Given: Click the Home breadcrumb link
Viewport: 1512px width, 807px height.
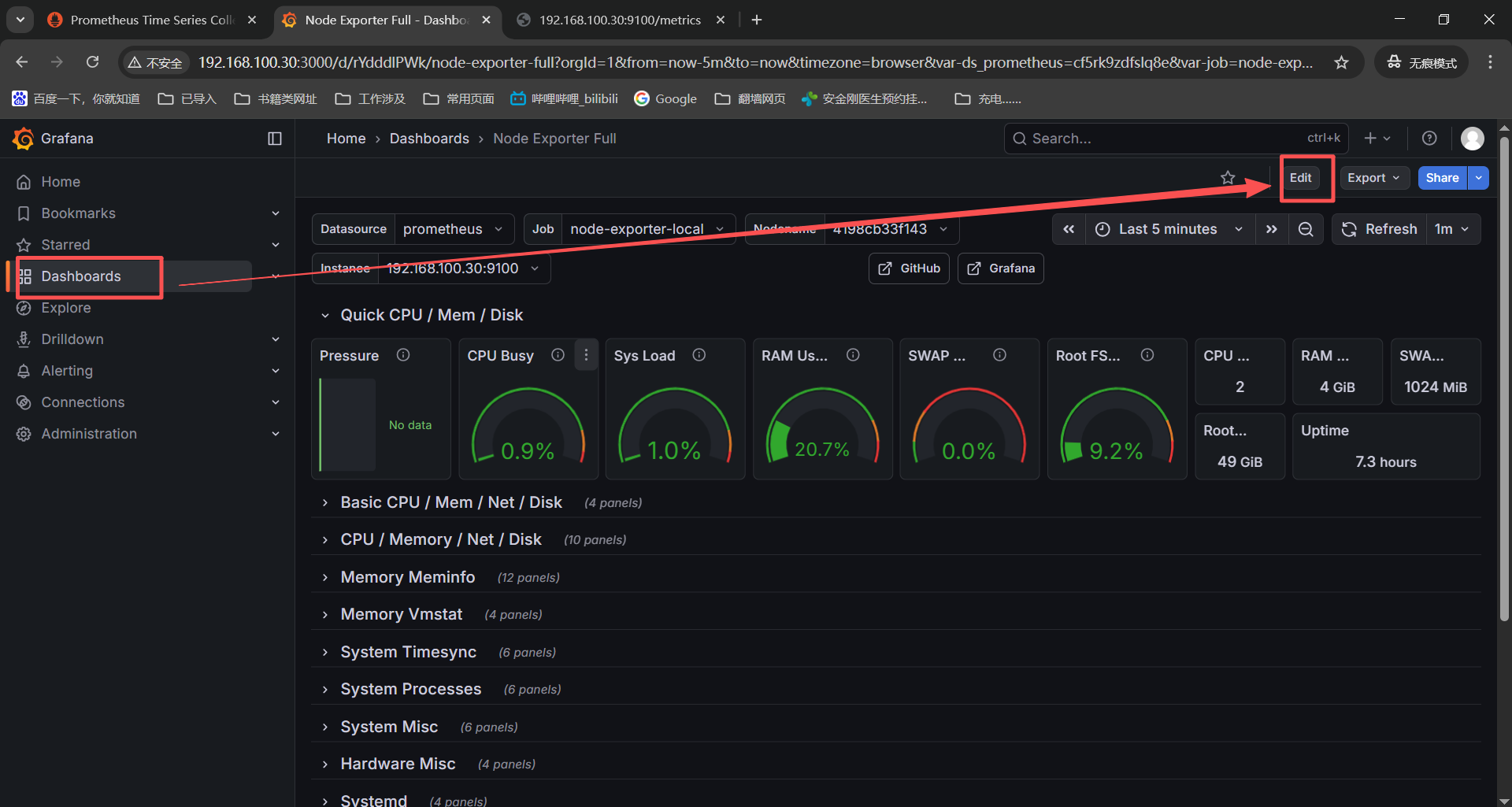Looking at the screenshot, I should coord(346,139).
